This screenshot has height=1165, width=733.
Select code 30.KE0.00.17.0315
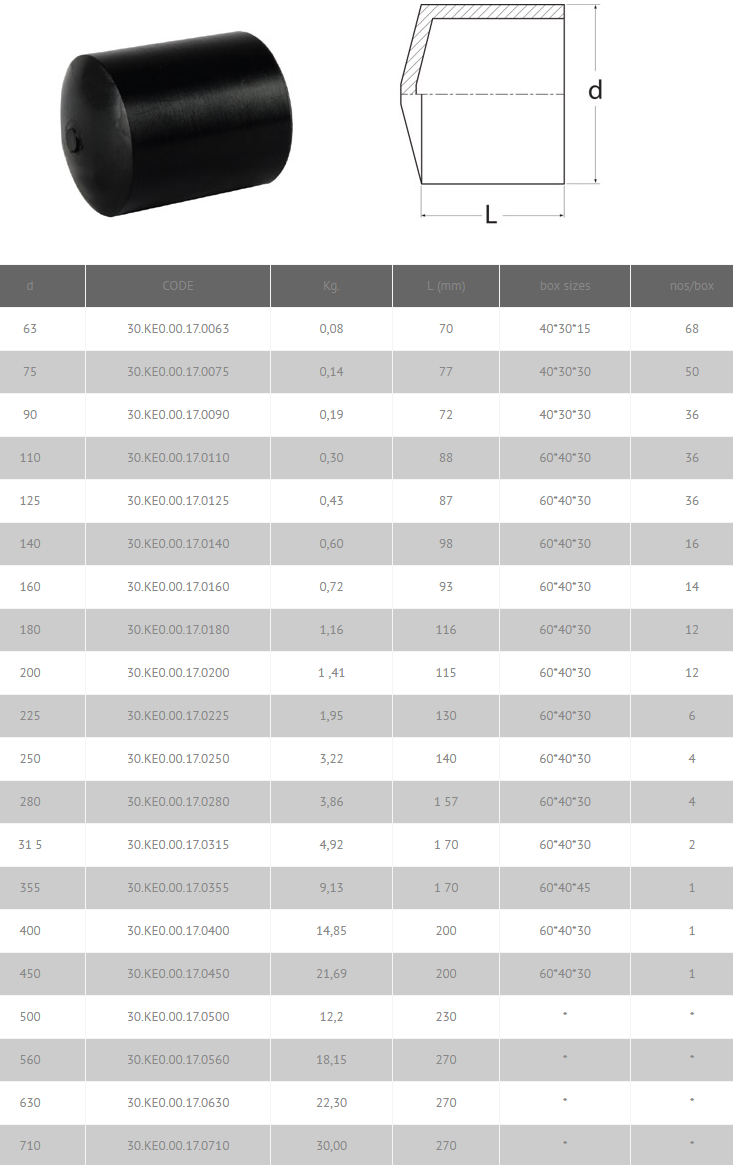(x=178, y=845)
